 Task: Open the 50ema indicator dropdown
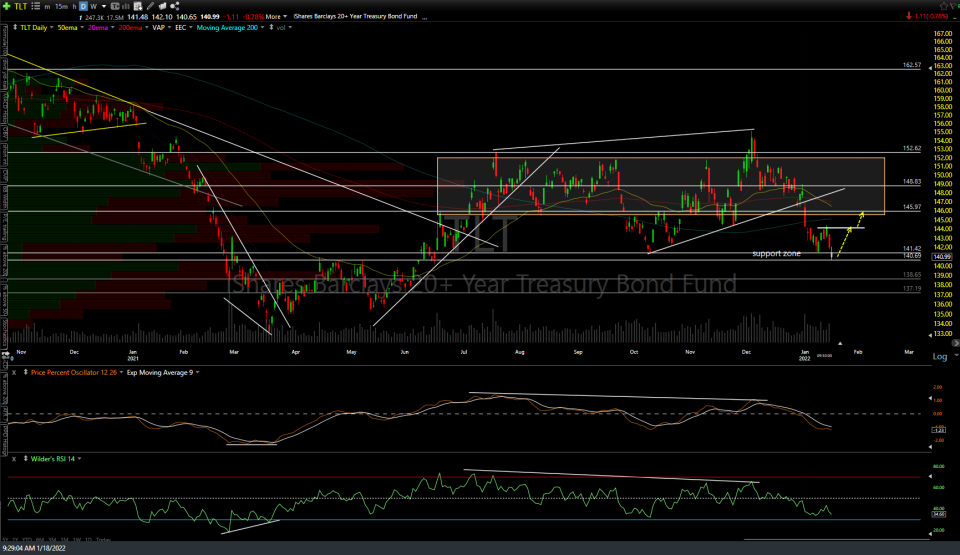coord(82,28)
